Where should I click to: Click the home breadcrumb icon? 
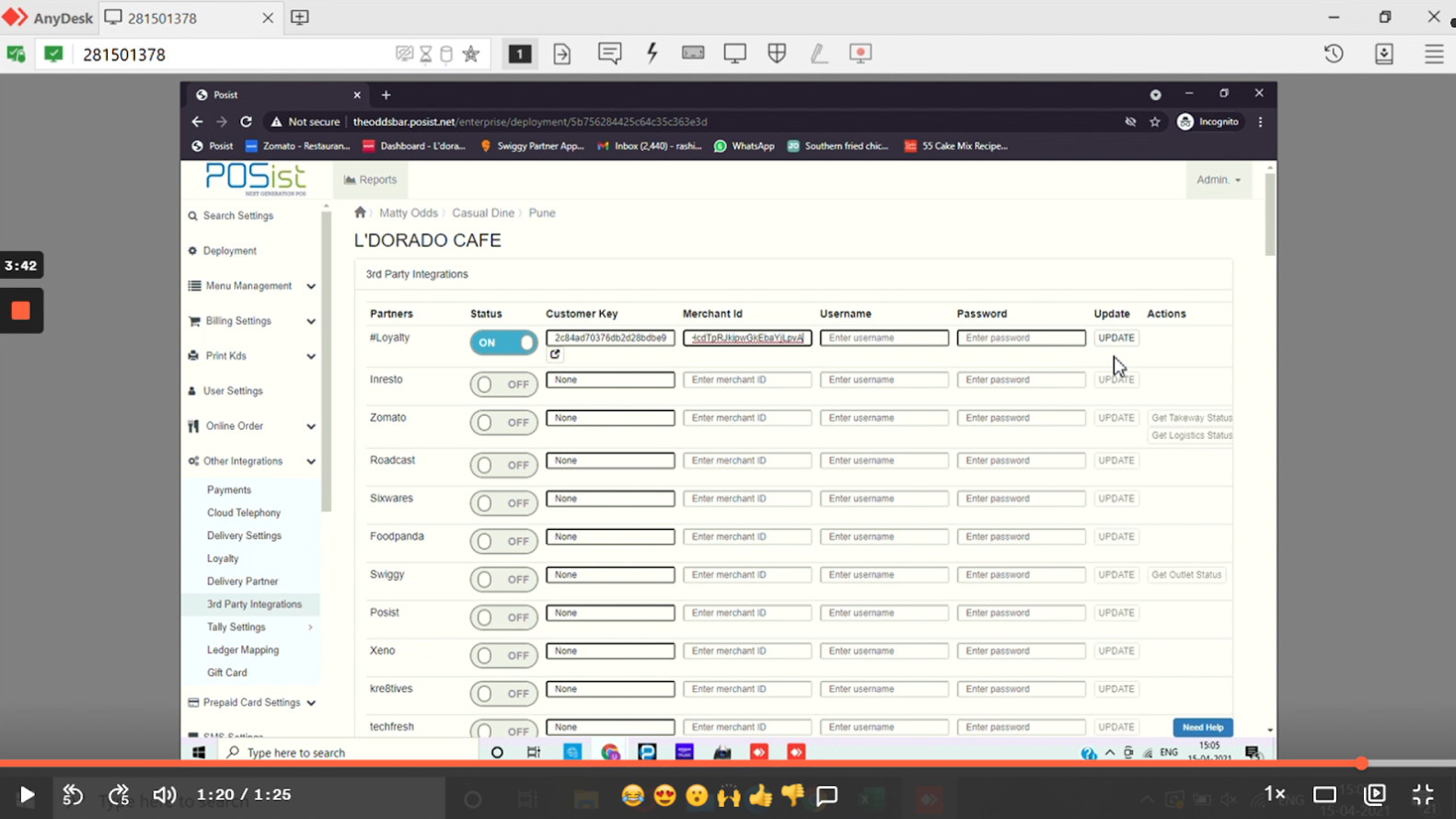(x=360, y=213)
